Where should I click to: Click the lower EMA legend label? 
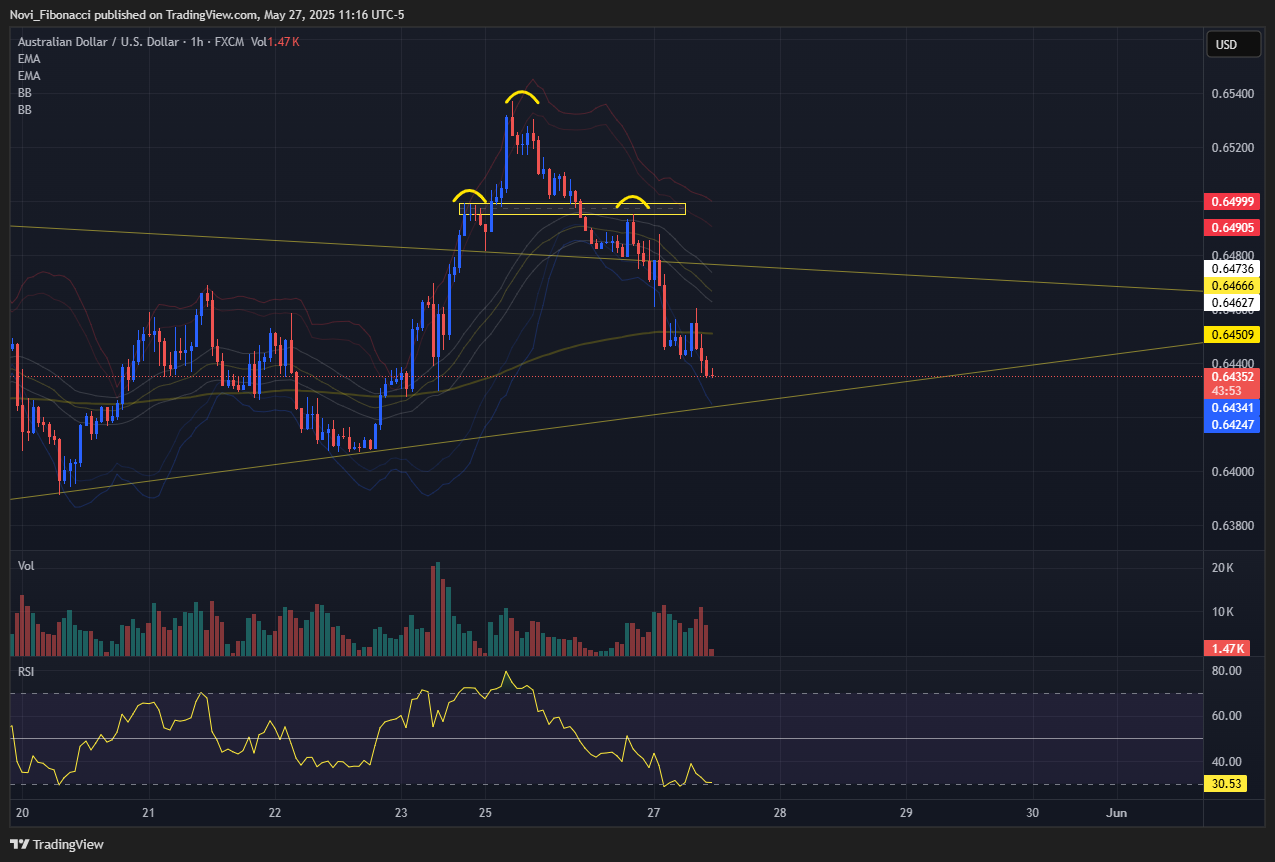(x=29, y=76)
